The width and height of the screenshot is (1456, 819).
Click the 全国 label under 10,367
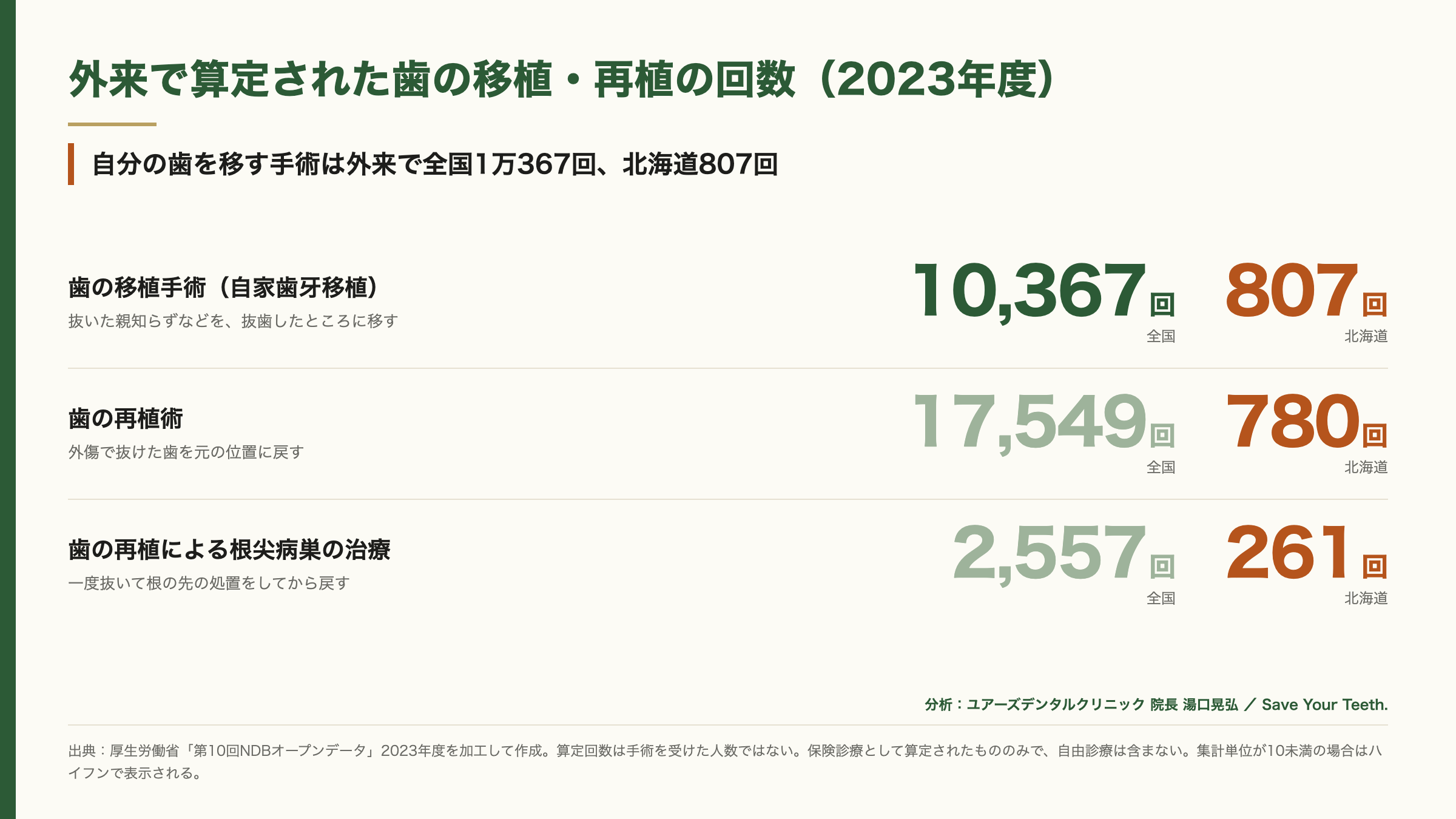tap(1161, 336)
